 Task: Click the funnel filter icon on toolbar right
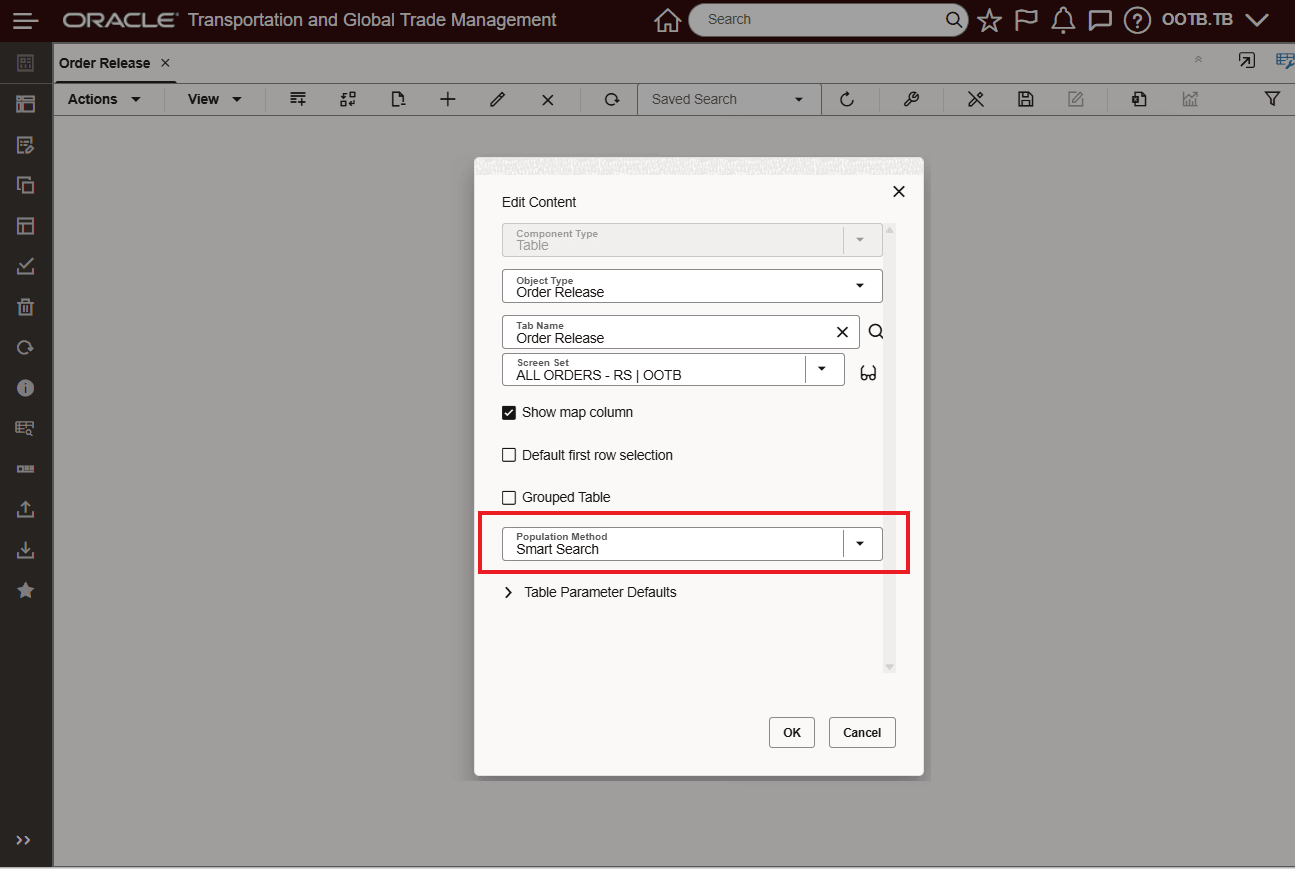tap(1272, 99)
